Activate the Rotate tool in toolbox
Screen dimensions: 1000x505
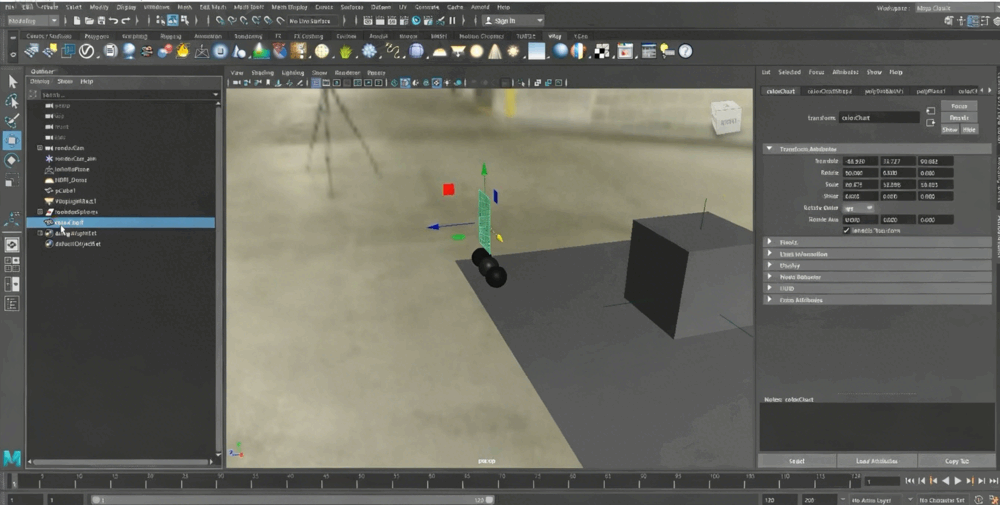point(12,160)
